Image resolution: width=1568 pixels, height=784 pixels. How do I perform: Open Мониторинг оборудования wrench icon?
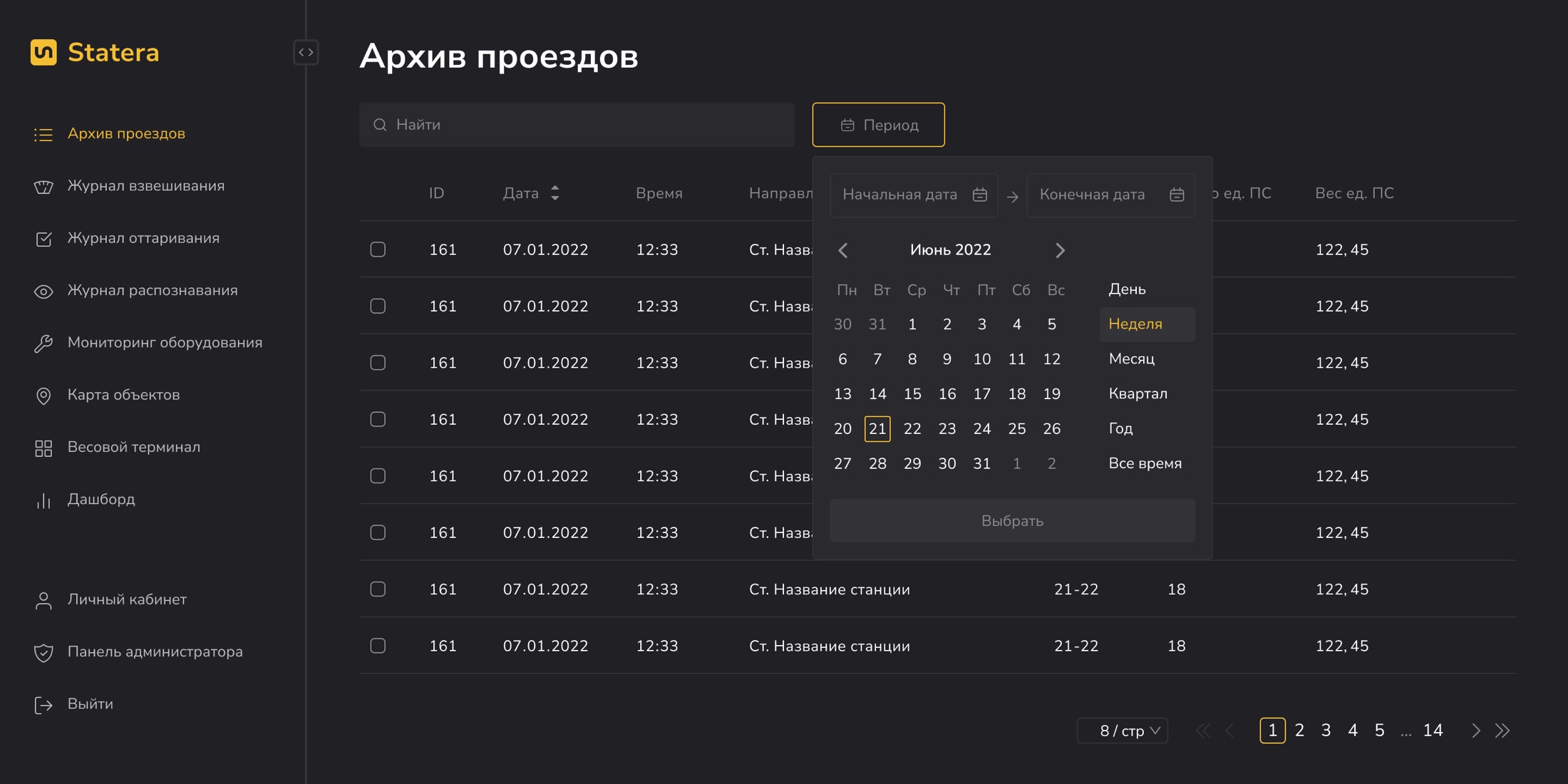point(43,344)
